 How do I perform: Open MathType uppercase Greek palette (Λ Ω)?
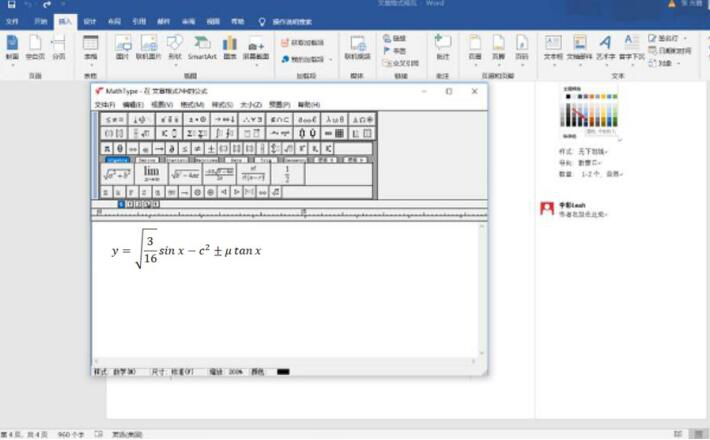(363, 120)
